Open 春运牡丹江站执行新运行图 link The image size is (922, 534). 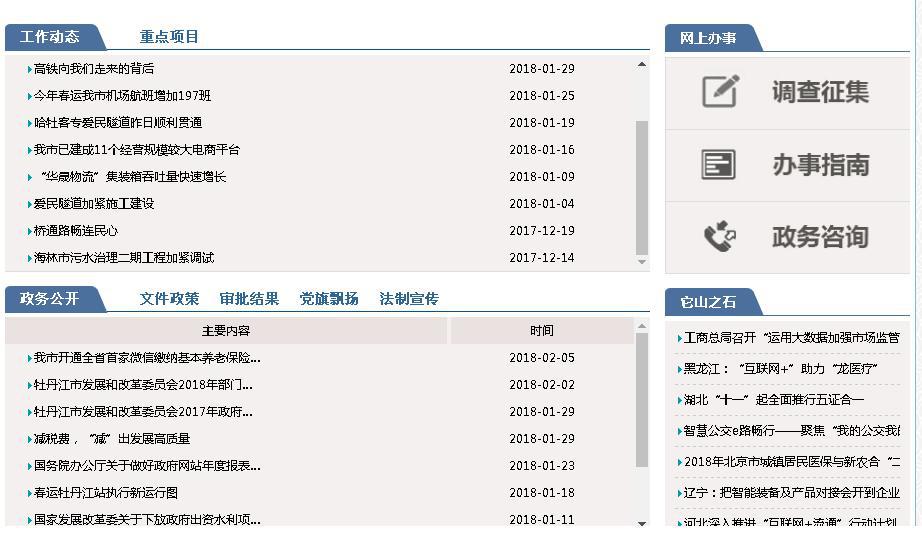[x=106, y=493]
